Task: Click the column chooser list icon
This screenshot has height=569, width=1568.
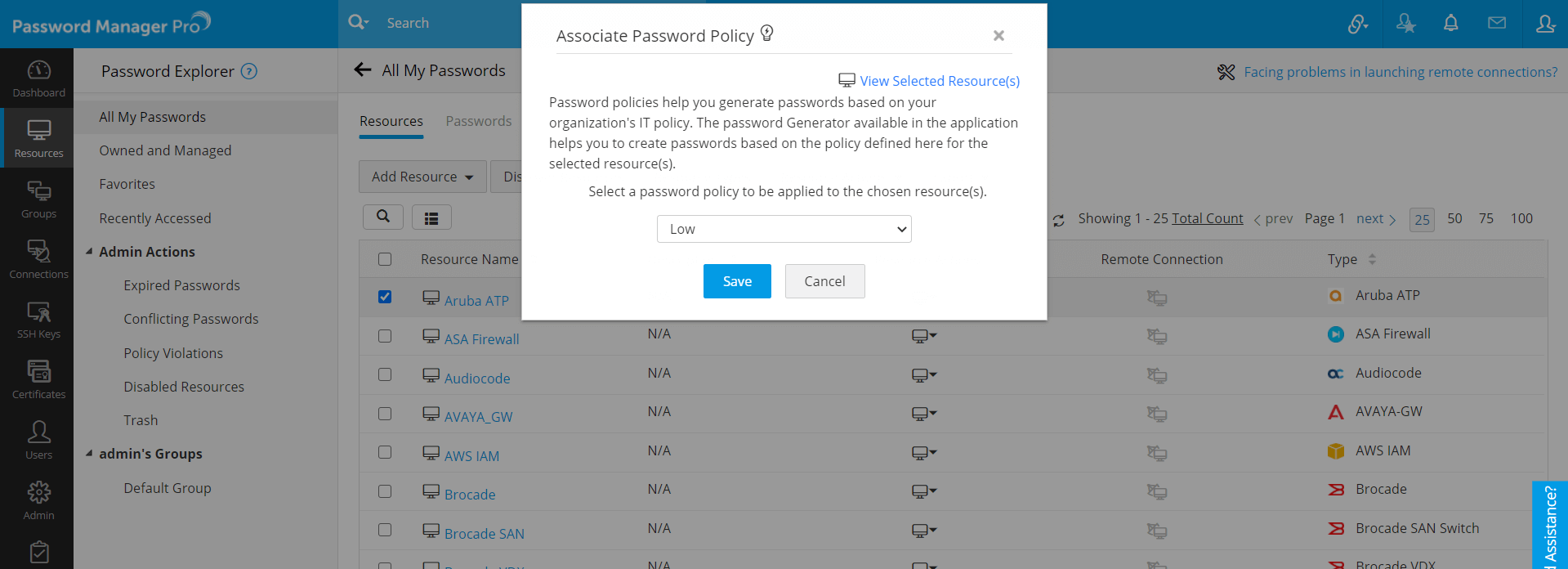Action: tap(431, 217)
